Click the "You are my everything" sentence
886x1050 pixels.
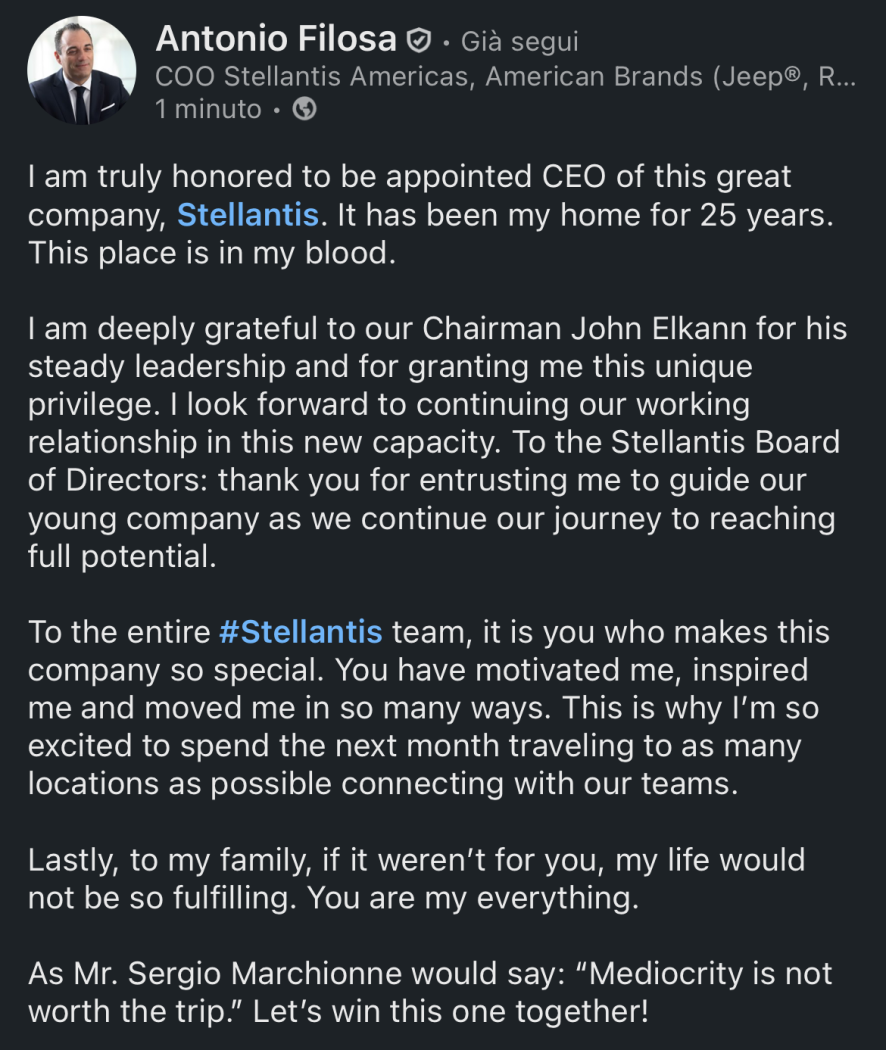(472, 897)
